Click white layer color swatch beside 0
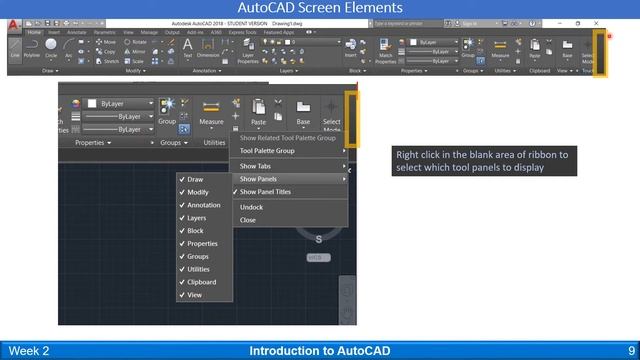Image resolution: width=640 pixels, height=360 pixels. [x=287, y=42]
